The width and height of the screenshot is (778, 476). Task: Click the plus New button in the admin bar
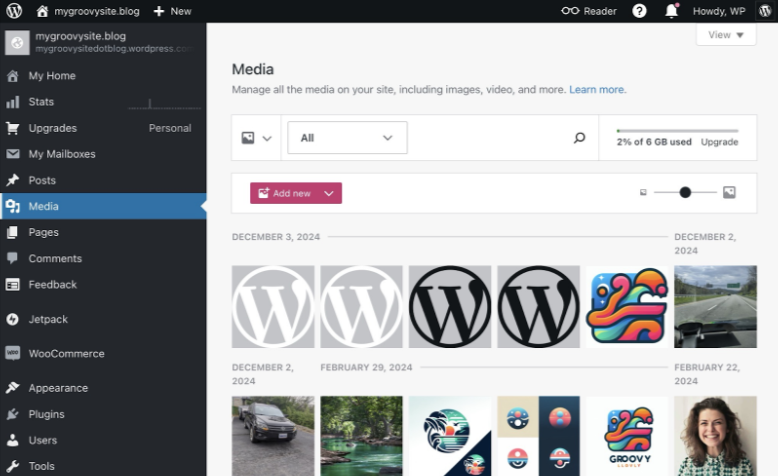coord(172,11)
